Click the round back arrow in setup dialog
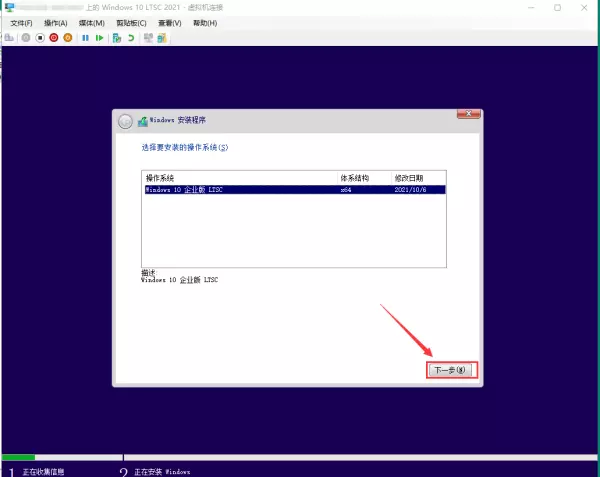Viewport: 600px width, 477px height. [x=125, y=121]
